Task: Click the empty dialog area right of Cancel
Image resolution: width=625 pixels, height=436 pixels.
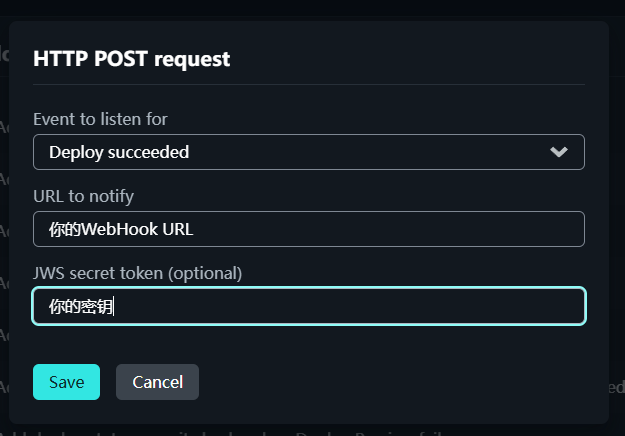Action: point(400,382)
